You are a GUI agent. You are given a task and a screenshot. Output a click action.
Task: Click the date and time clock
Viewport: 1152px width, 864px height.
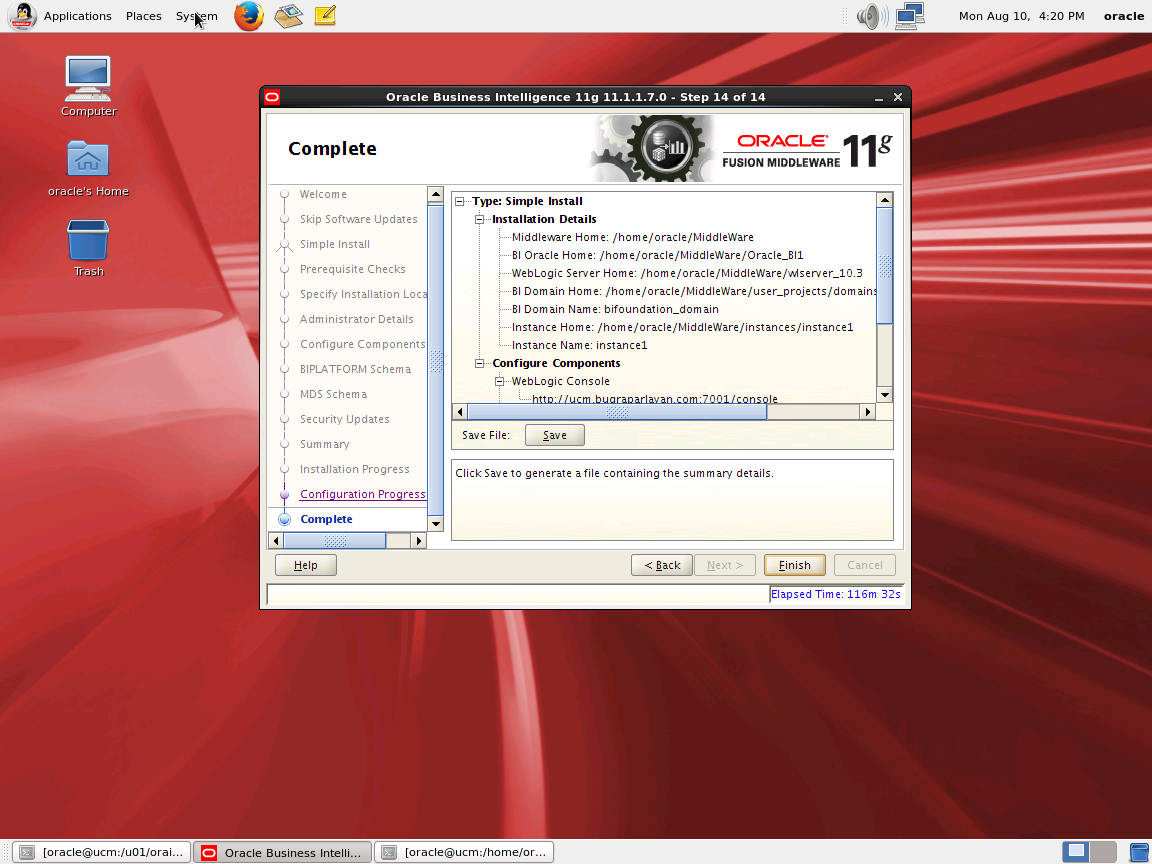(x=1021, y=15)
